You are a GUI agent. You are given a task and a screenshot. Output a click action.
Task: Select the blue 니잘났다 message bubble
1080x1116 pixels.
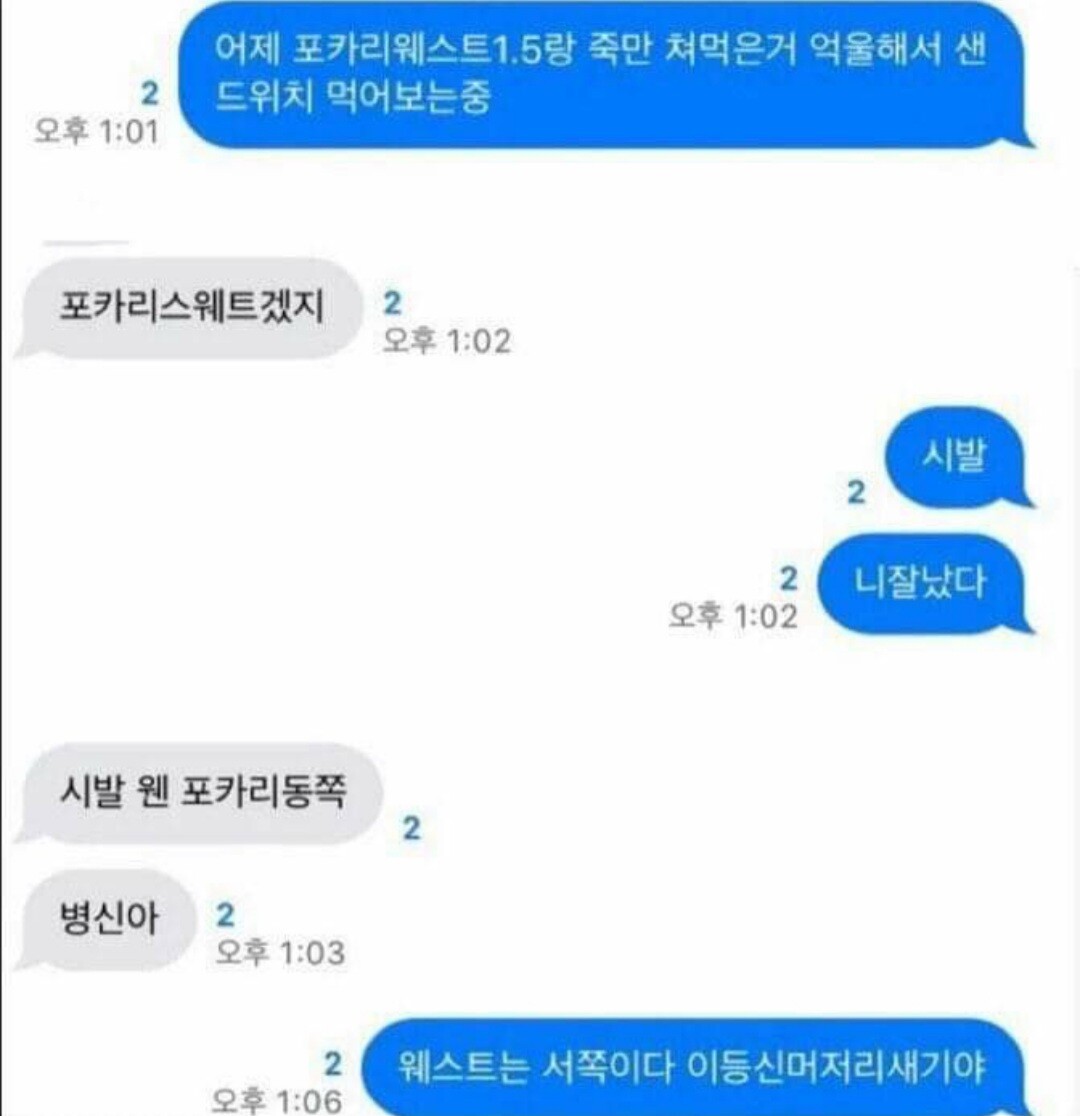(925, 583)
